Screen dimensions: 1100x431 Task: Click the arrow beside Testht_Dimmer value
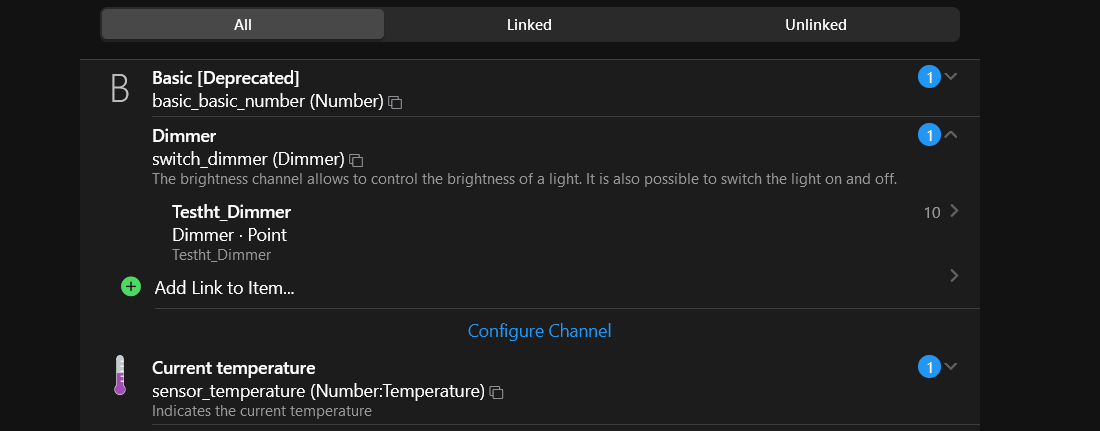954,211
